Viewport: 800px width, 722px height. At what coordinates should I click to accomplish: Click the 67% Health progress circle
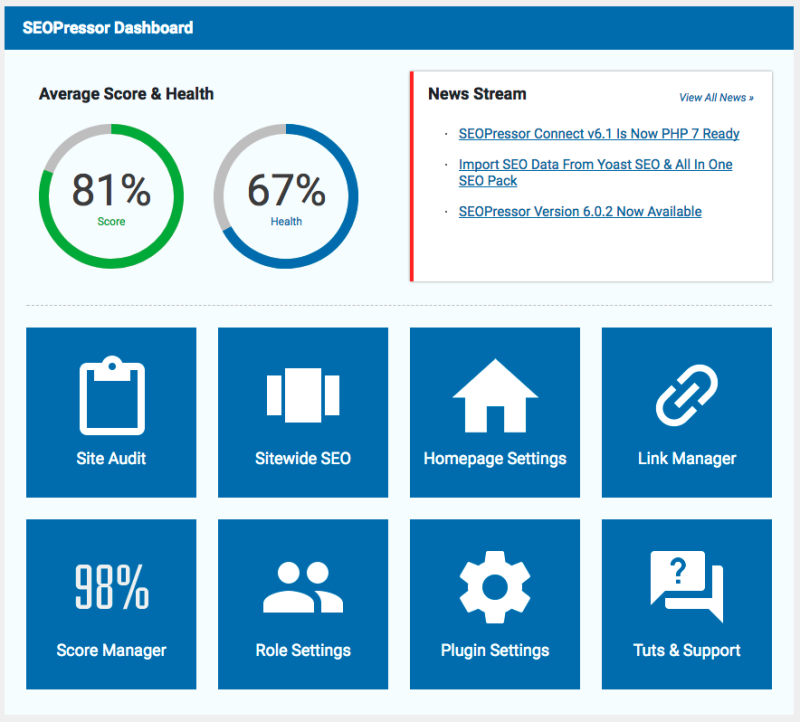[x=286, y=196]
